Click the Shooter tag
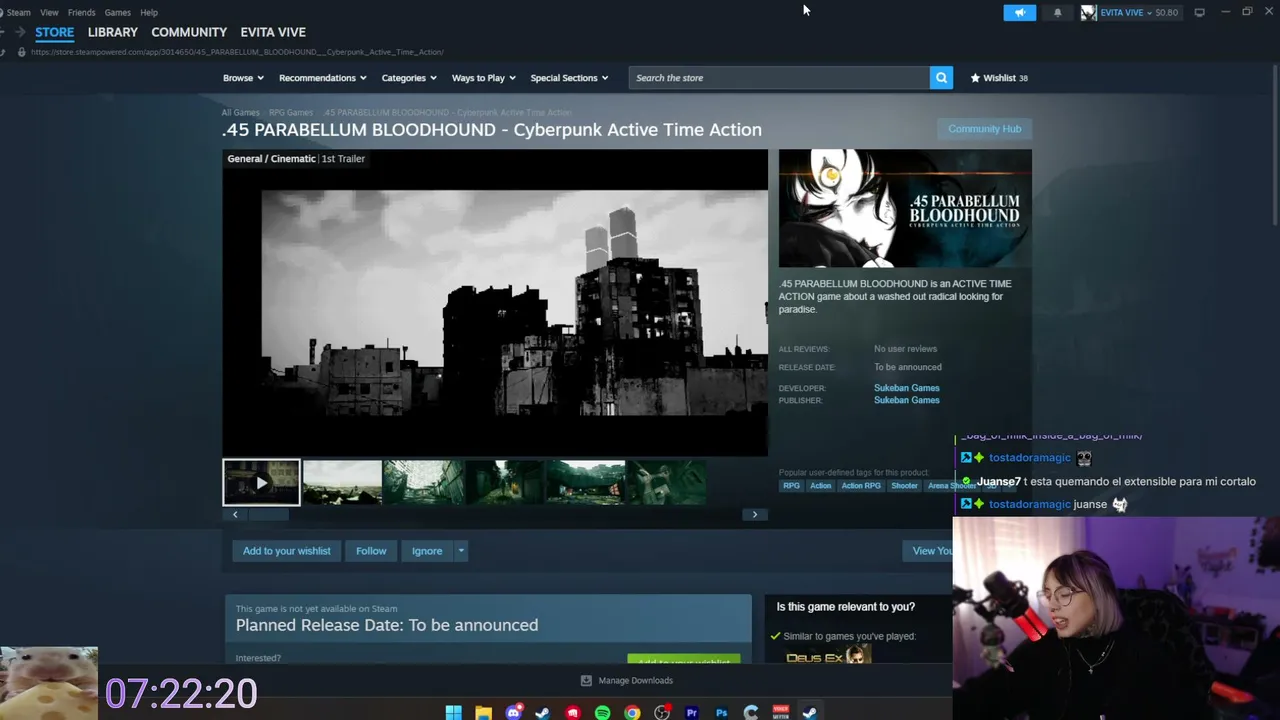The height and width of the screenshot is (720, 1280). tap(904, 486)
